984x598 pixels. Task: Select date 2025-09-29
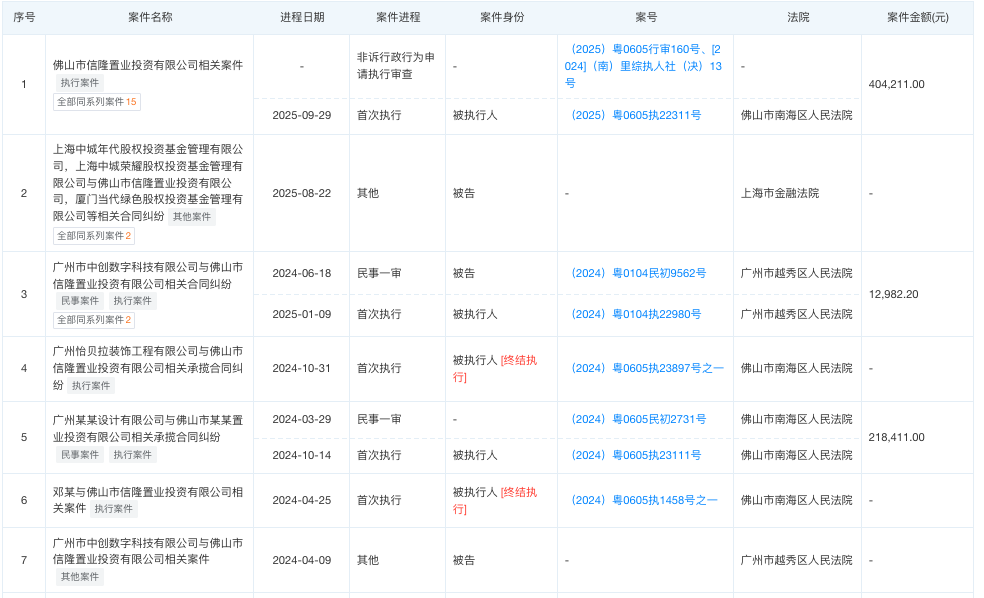tap(302, 115)
